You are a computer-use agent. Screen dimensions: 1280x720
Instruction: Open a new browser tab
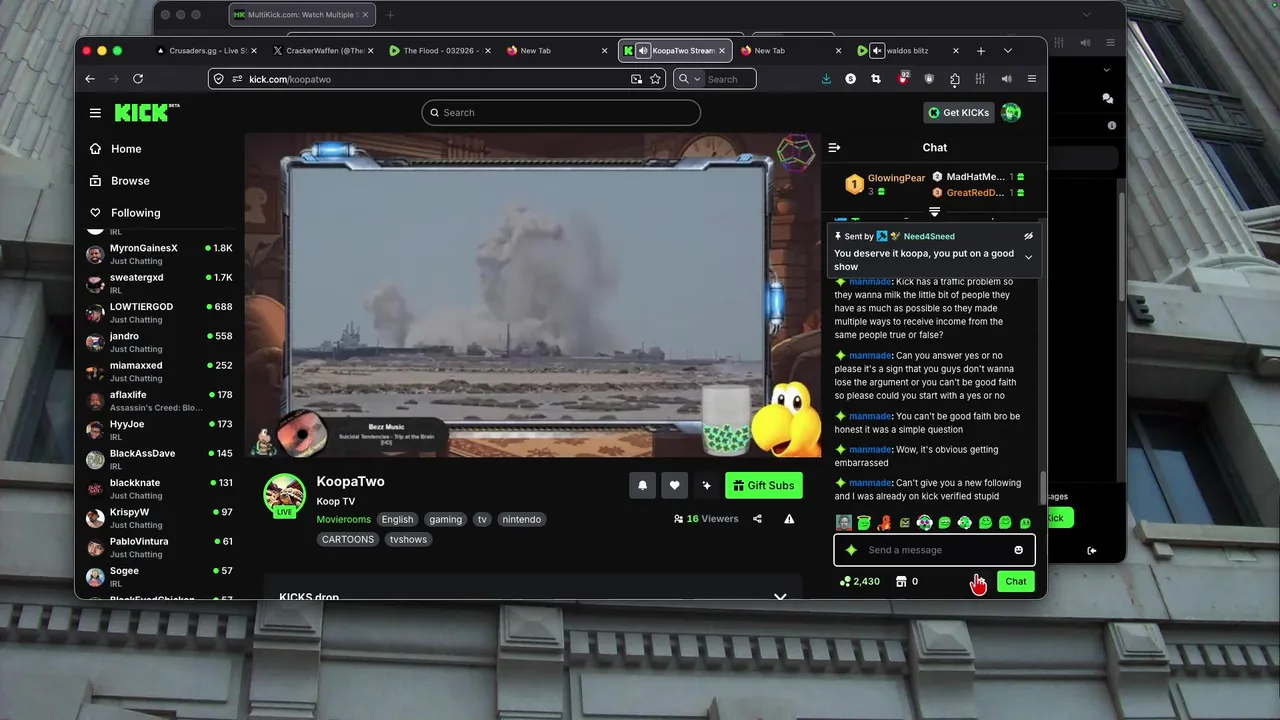[x=981, y=51]
